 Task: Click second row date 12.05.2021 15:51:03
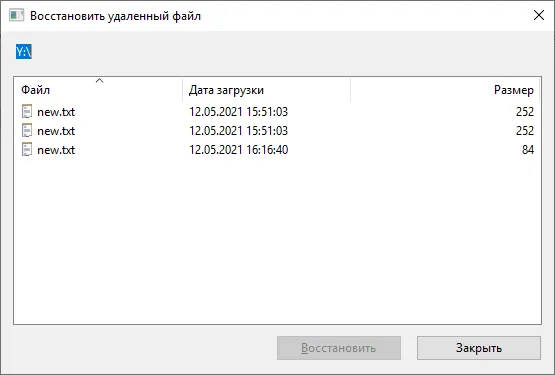(x=239, y=131)
